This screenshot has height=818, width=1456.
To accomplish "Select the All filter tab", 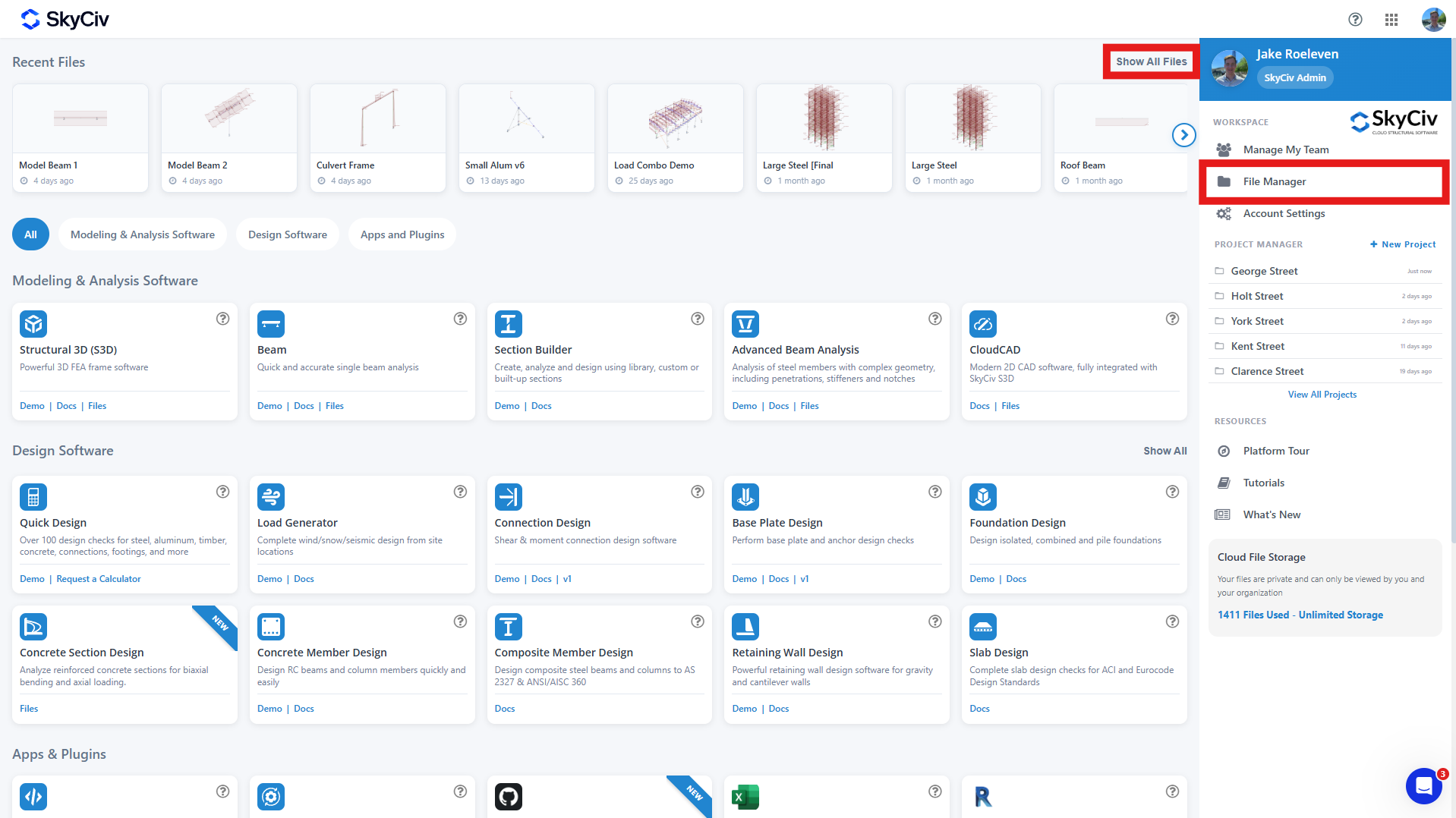I will (30, 234).
